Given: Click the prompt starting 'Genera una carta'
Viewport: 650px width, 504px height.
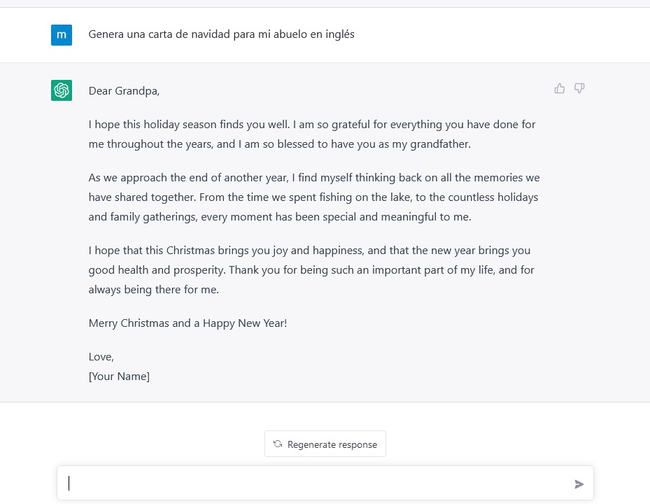Looking at the screenshot, I should point(221,34).
